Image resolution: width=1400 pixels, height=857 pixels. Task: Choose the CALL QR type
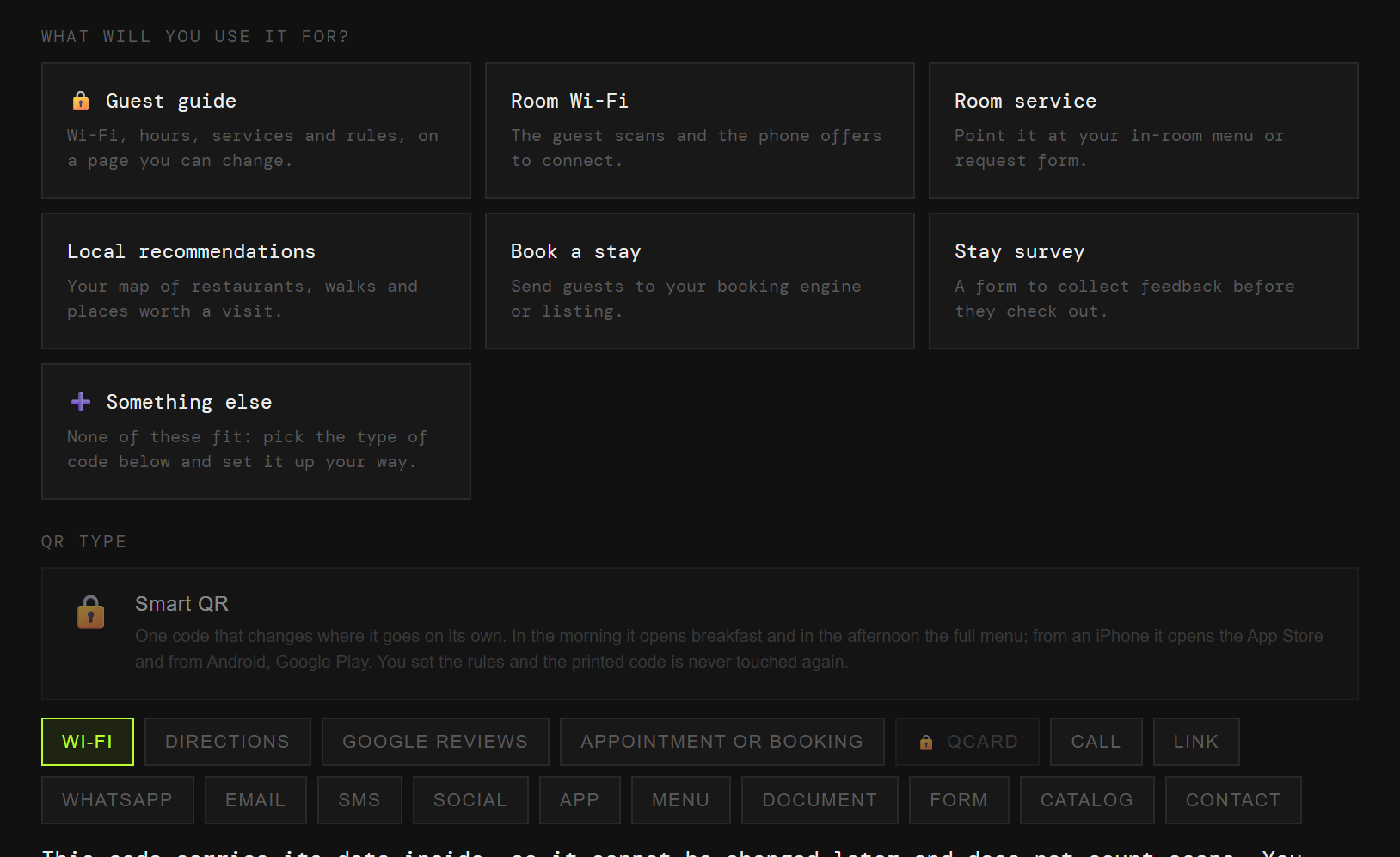pyautogui.click(x=1096, y=742)
